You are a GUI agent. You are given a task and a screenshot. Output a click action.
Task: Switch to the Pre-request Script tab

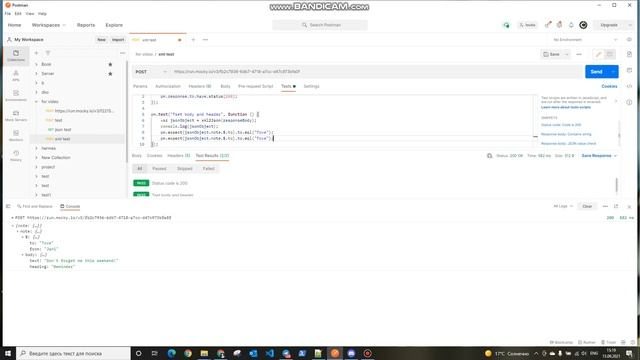tap(256, 86)
